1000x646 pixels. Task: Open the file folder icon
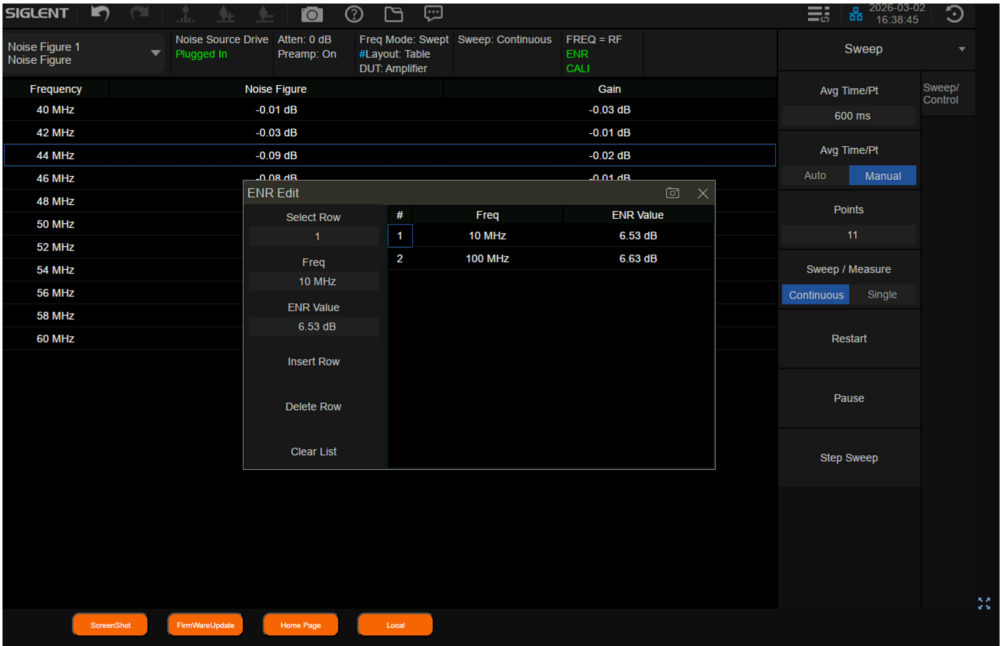pos(393,14)
